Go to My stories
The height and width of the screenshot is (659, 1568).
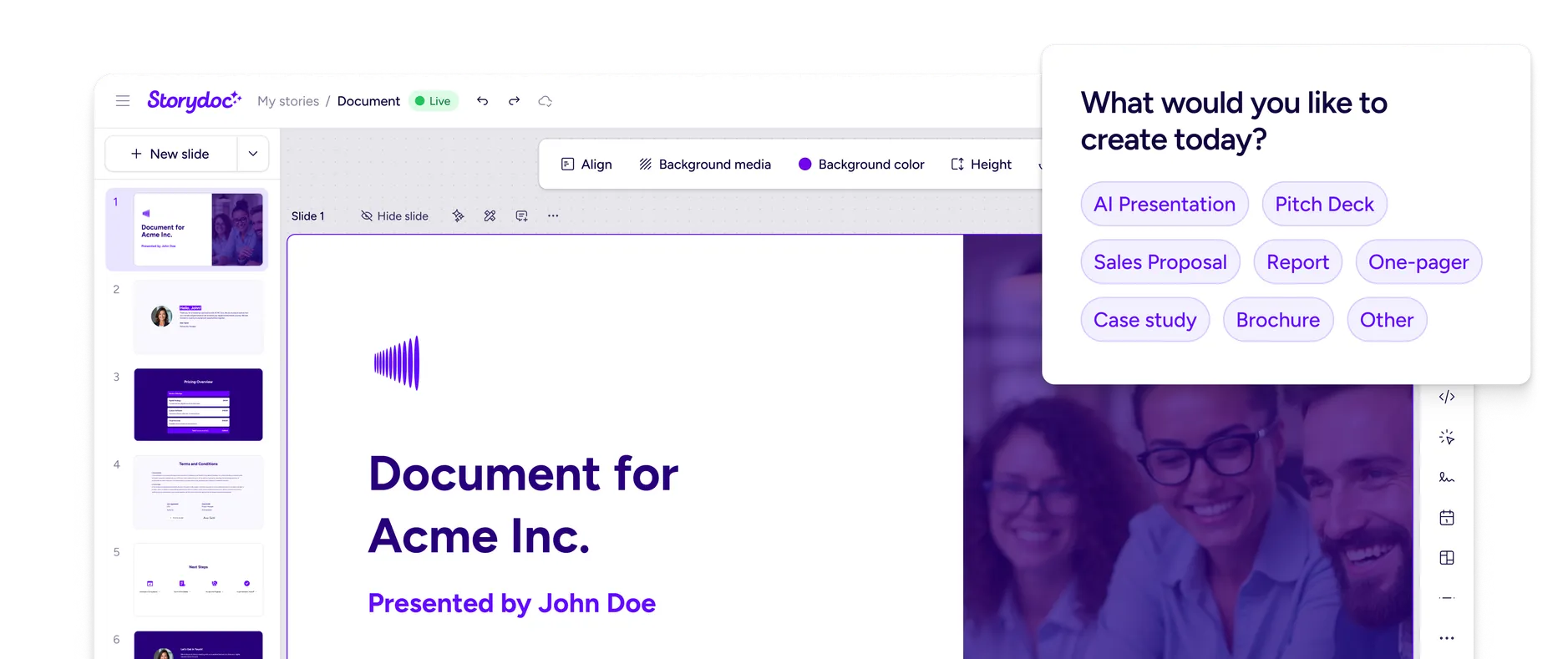coord(288,101)
